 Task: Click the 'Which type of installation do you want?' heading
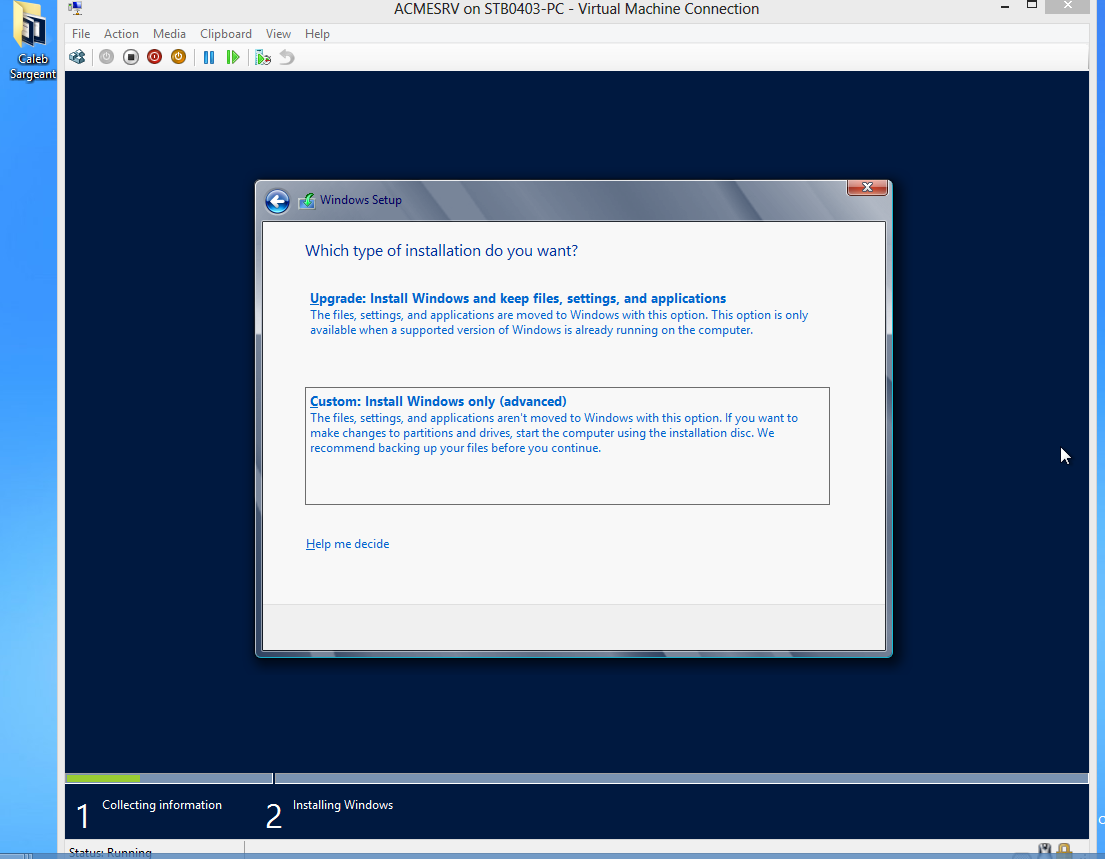(x=441, y=251)
